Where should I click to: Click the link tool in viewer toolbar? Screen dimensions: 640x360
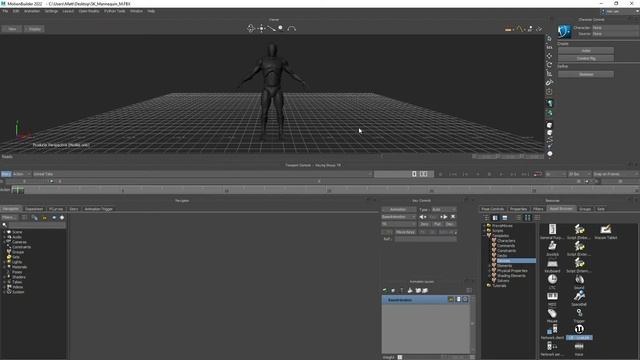click(x=549, y=82)
